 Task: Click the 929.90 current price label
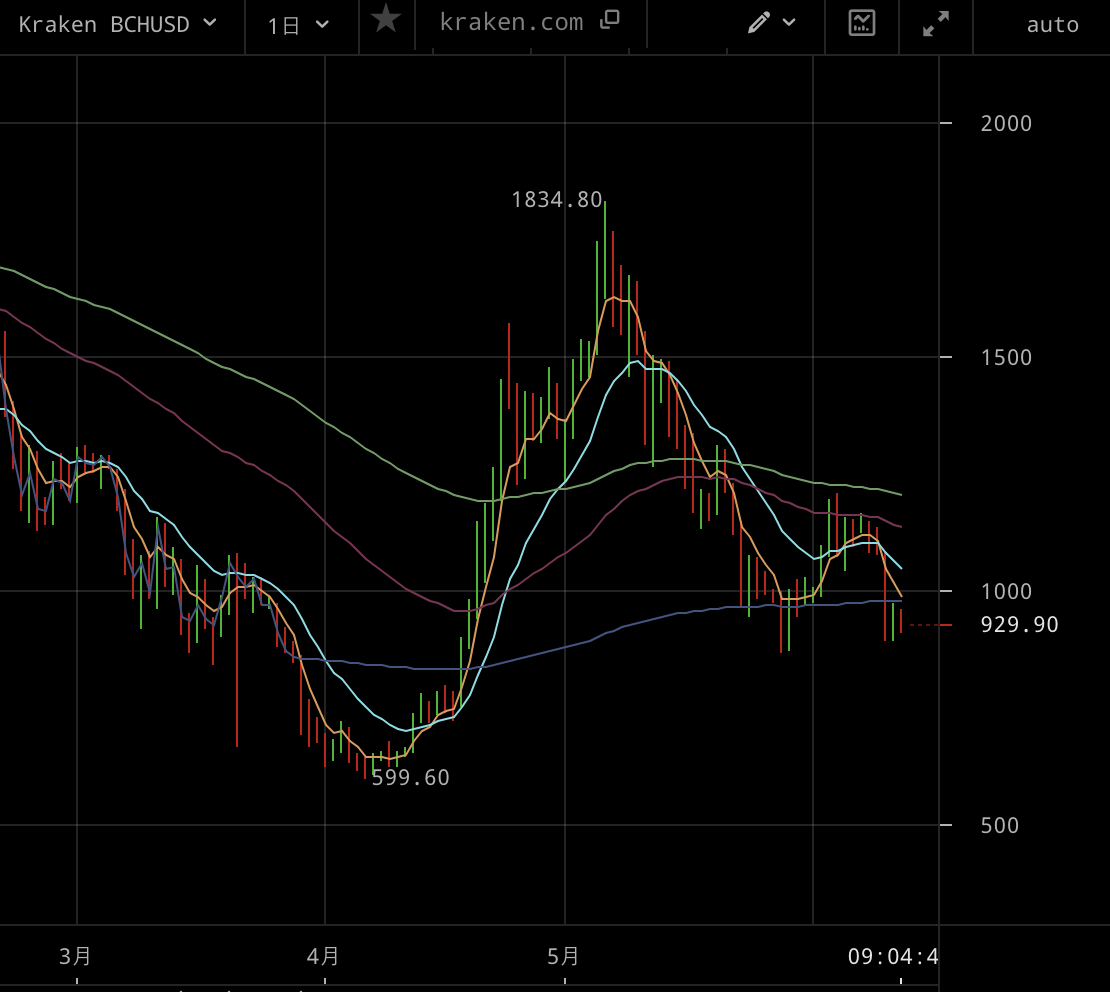pyautogui.click(x=1019, y=625)
